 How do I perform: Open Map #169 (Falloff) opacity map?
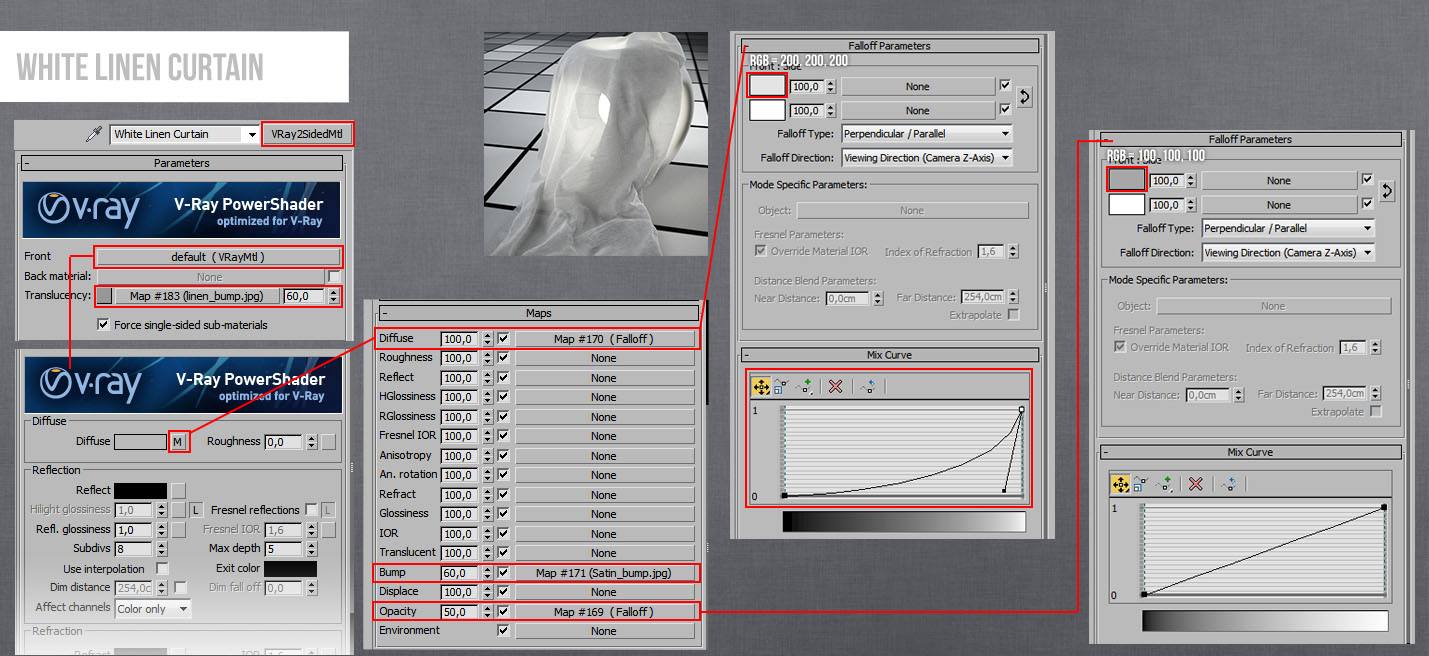pos(604,611)
